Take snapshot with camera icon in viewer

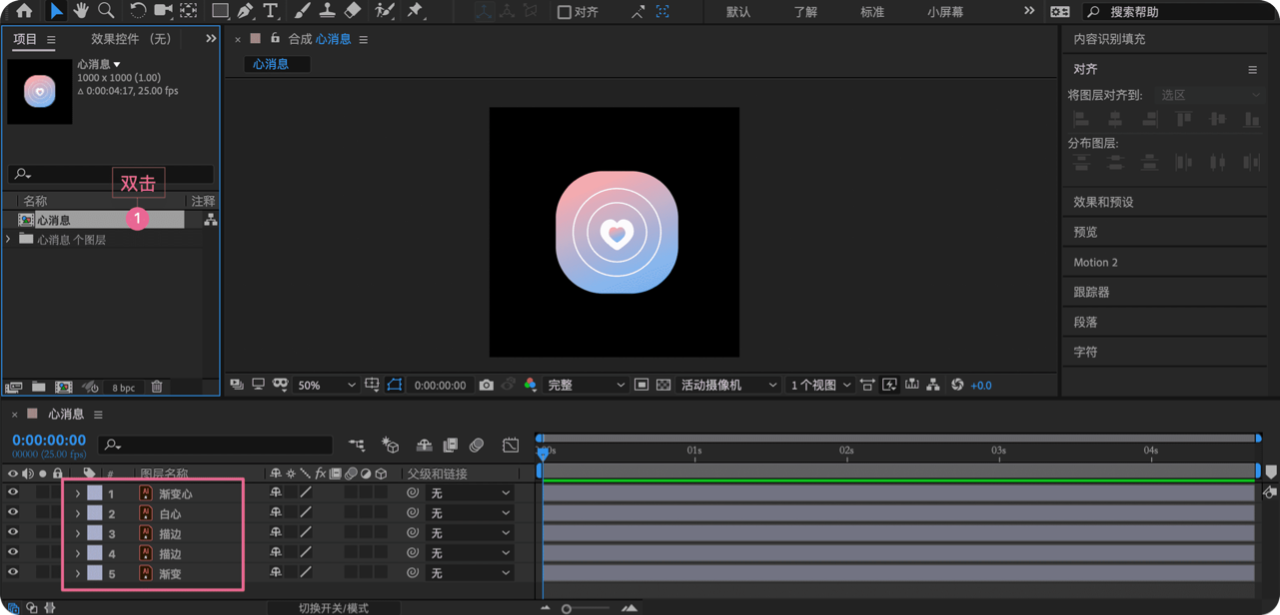click(486, 385)
